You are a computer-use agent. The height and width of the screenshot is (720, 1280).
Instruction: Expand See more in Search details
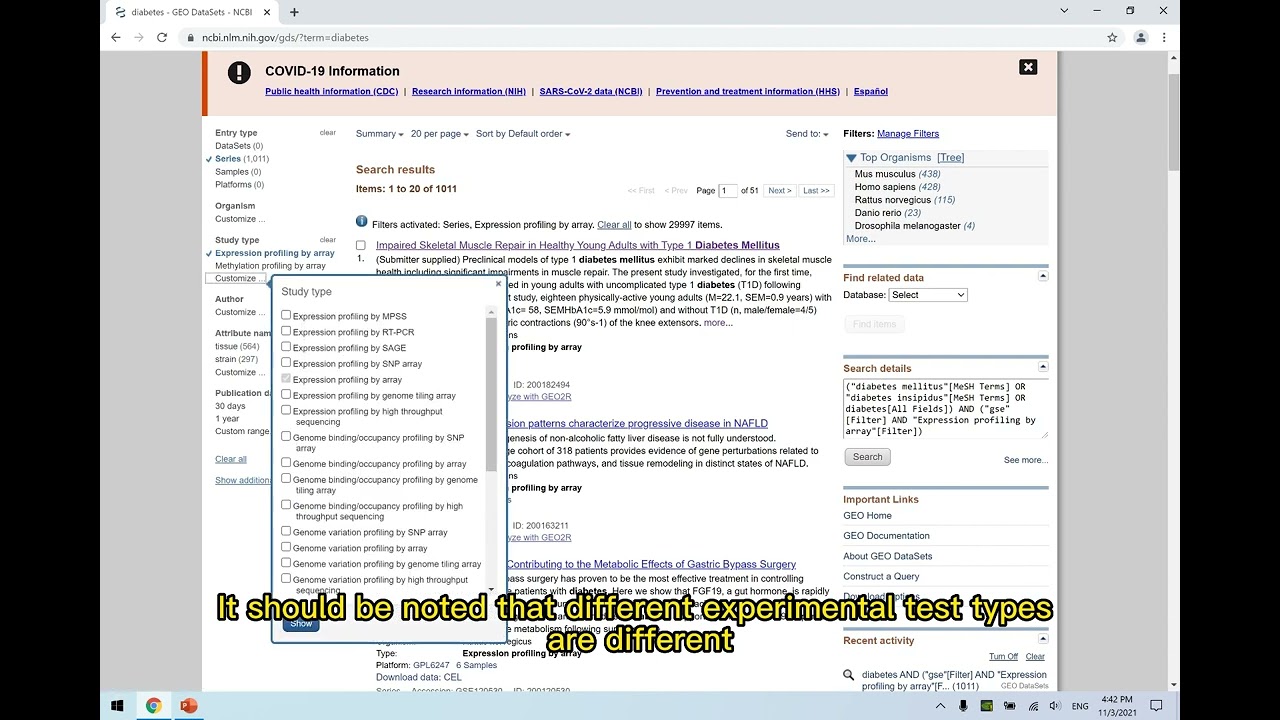point(1026,460)
